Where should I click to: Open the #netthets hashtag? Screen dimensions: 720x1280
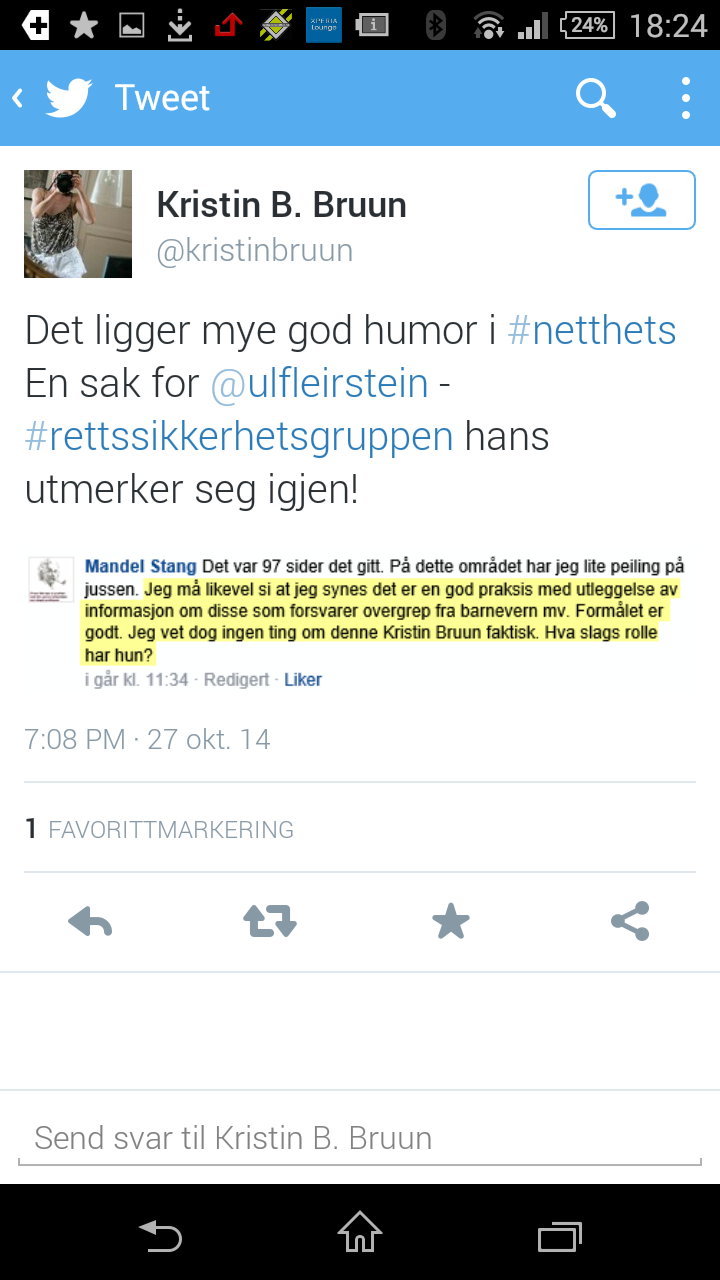coord(592,330)
